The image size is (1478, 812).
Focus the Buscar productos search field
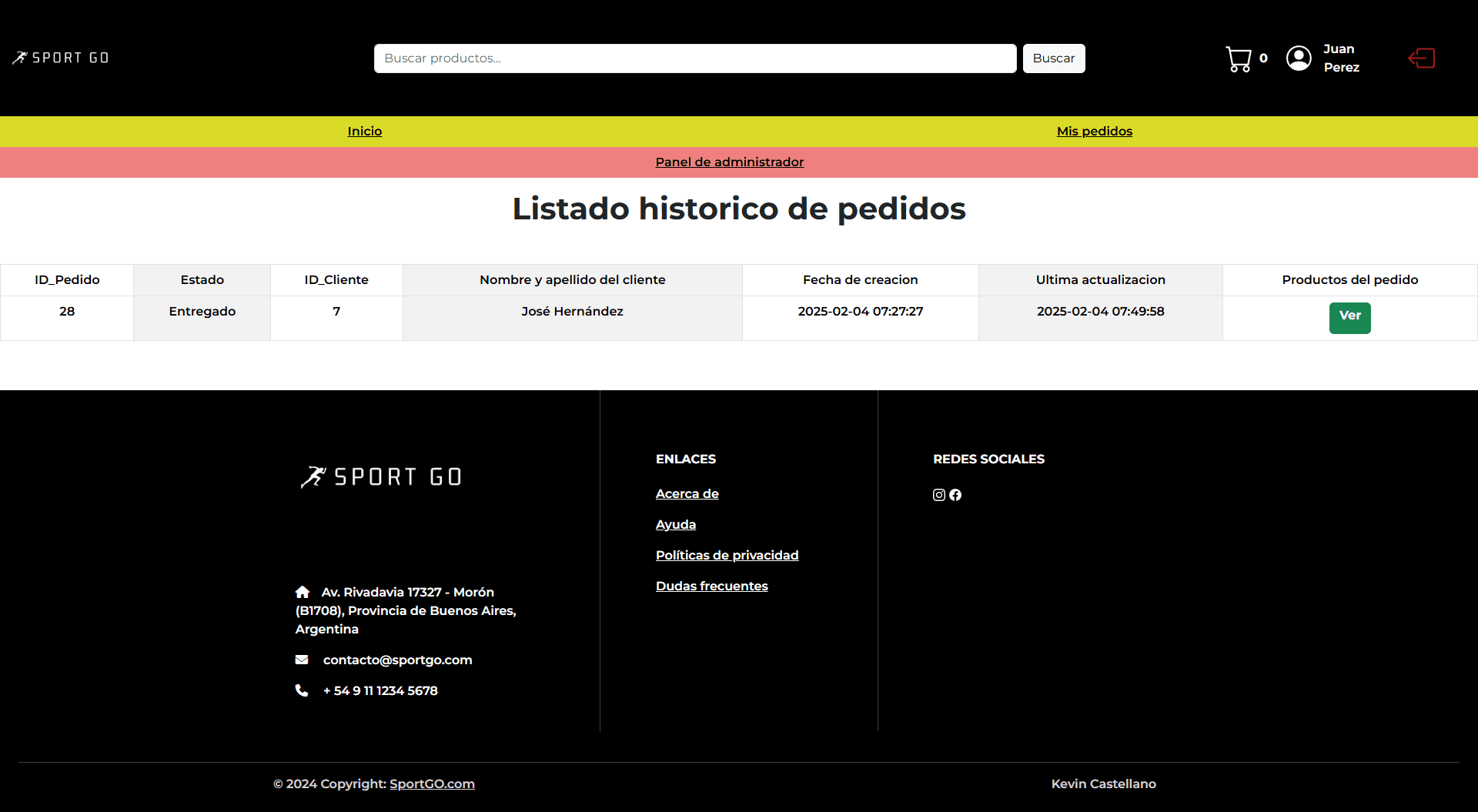click(x=694, y=58)
